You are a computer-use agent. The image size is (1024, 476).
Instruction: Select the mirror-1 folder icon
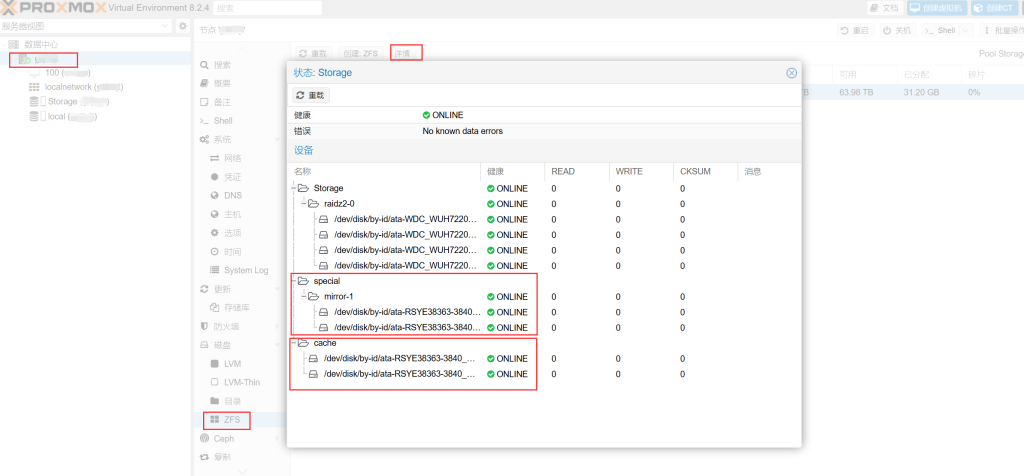[x=313, y=296]
